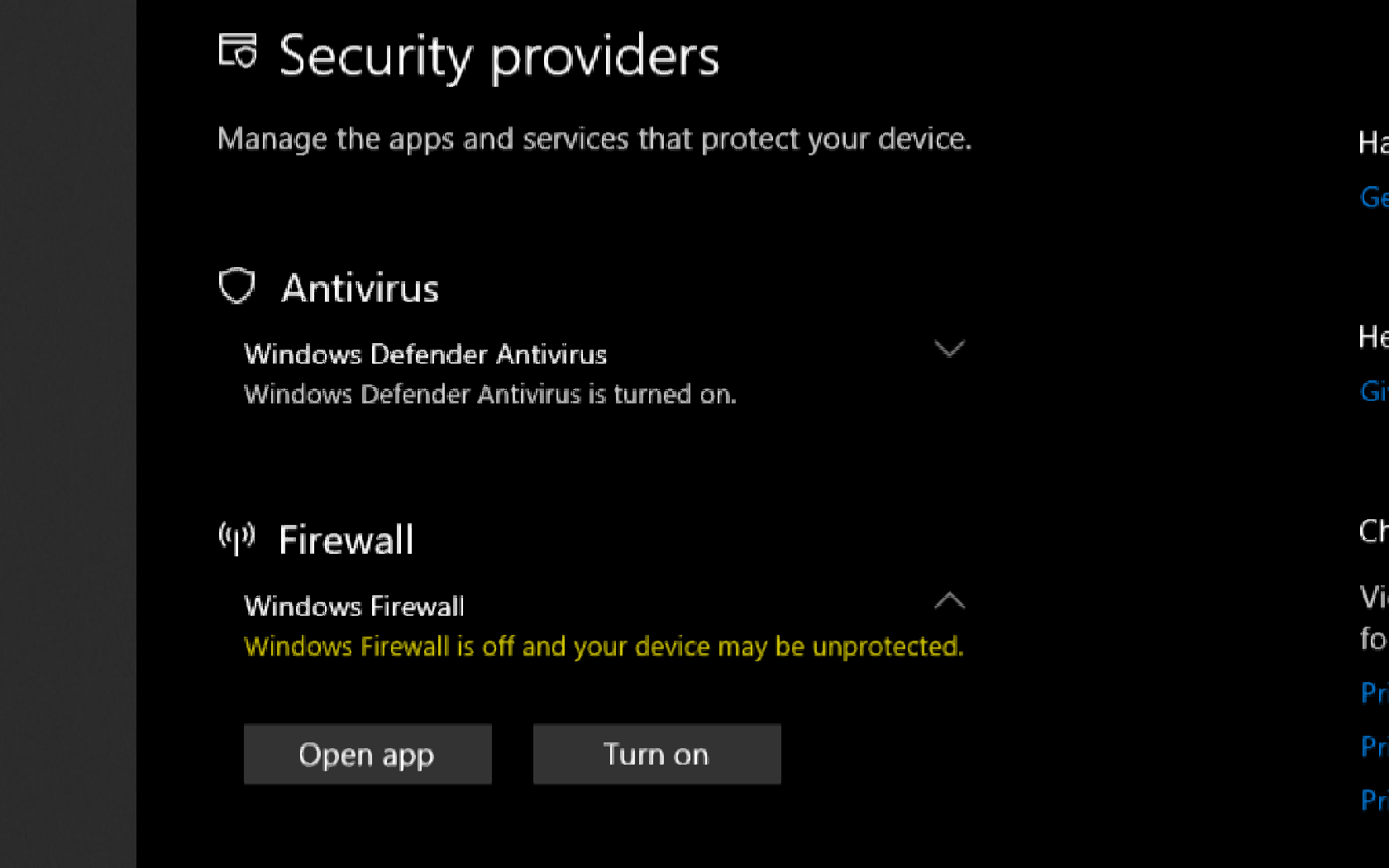
Task: Click the Antivirus shield icon
Action: (236, 287)
